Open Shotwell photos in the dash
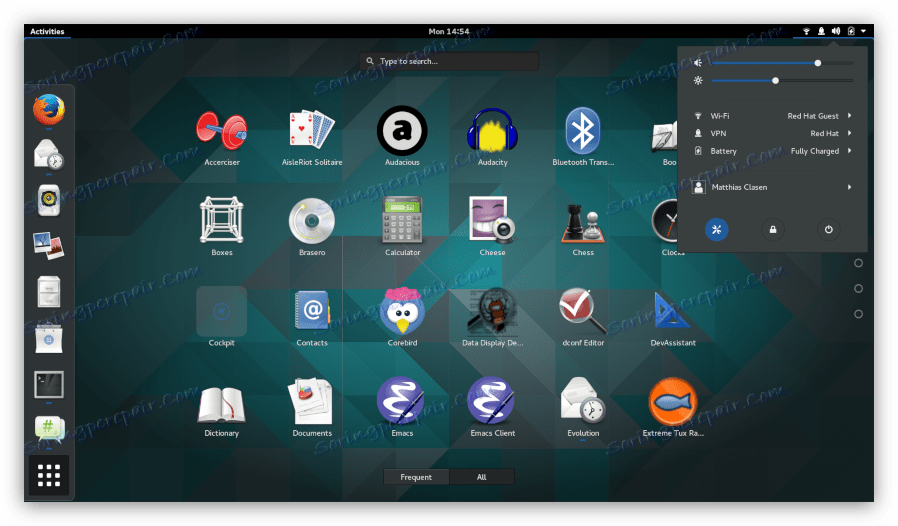The image size is (898, 526). click(49, 246)
